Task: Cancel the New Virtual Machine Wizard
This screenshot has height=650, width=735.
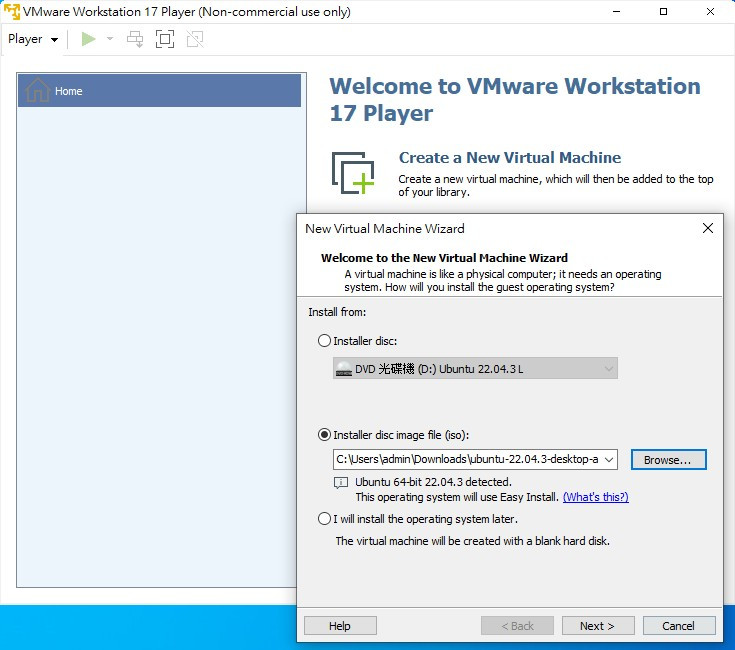Action: pyautogui.click(x=679, y=626)
